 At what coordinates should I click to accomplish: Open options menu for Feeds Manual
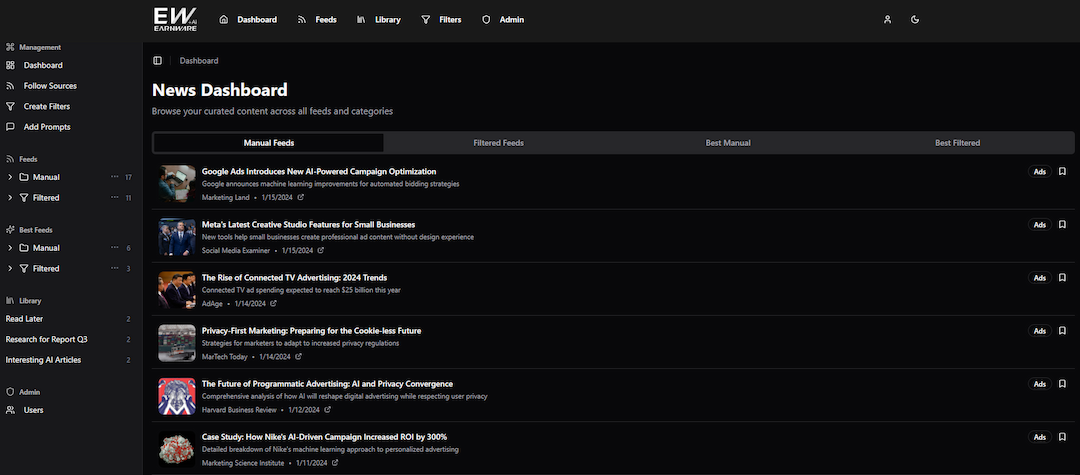tap(114, 177)
